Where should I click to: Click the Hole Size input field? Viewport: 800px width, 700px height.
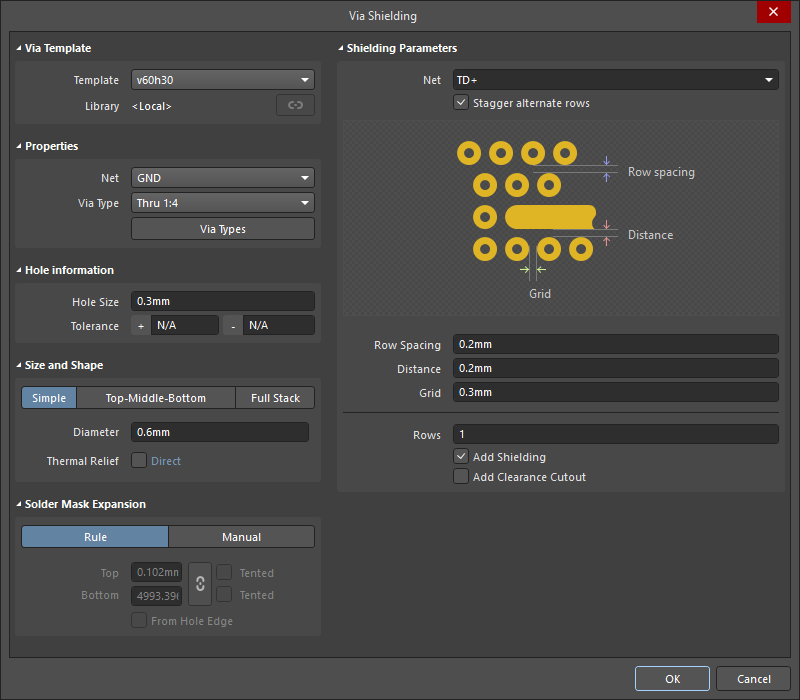pos(223,302)
